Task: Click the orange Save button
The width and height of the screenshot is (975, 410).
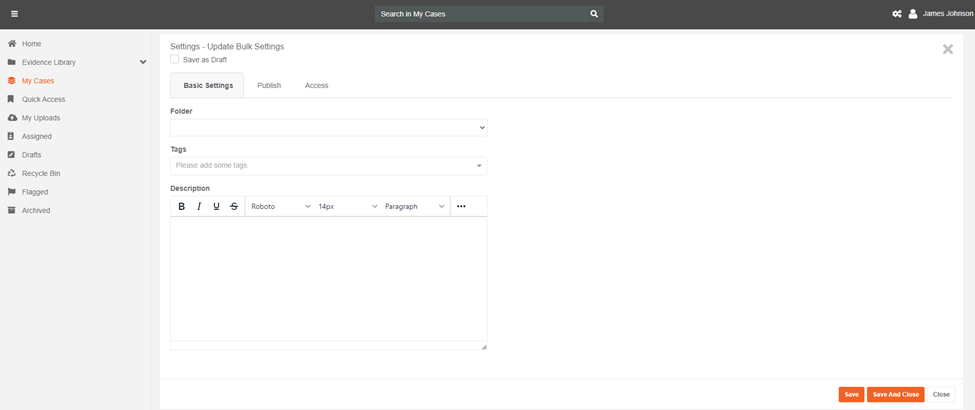Action: click(851, 394)
